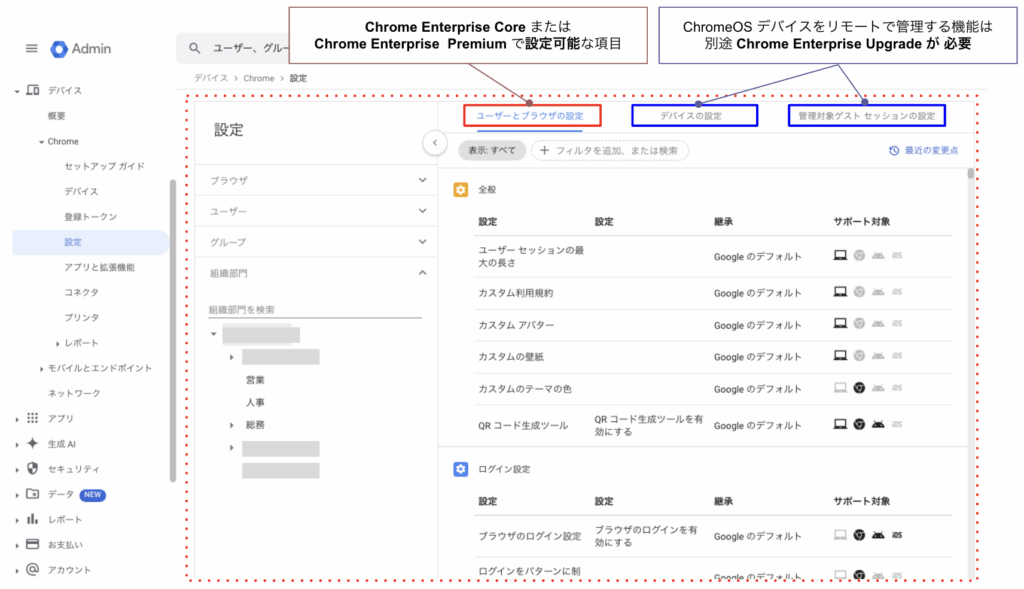
Task: Open the カスタムの壁紙 setting
Action: 511,357
